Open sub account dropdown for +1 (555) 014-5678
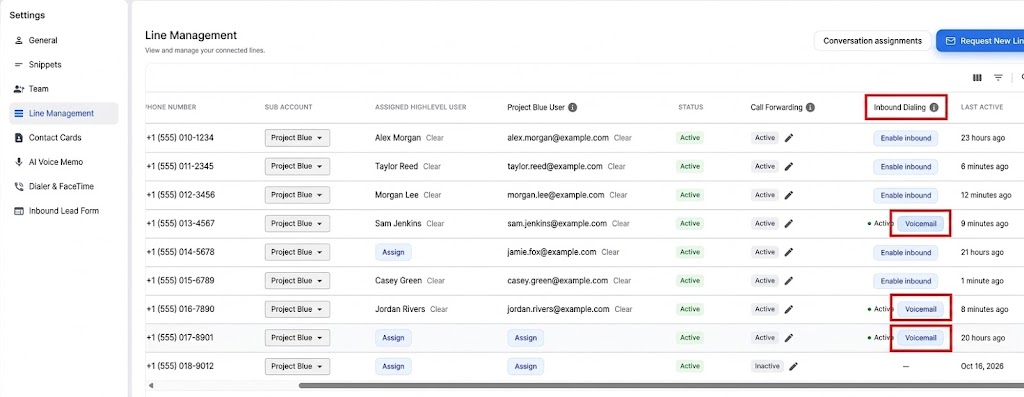 (x=297, y=252)
